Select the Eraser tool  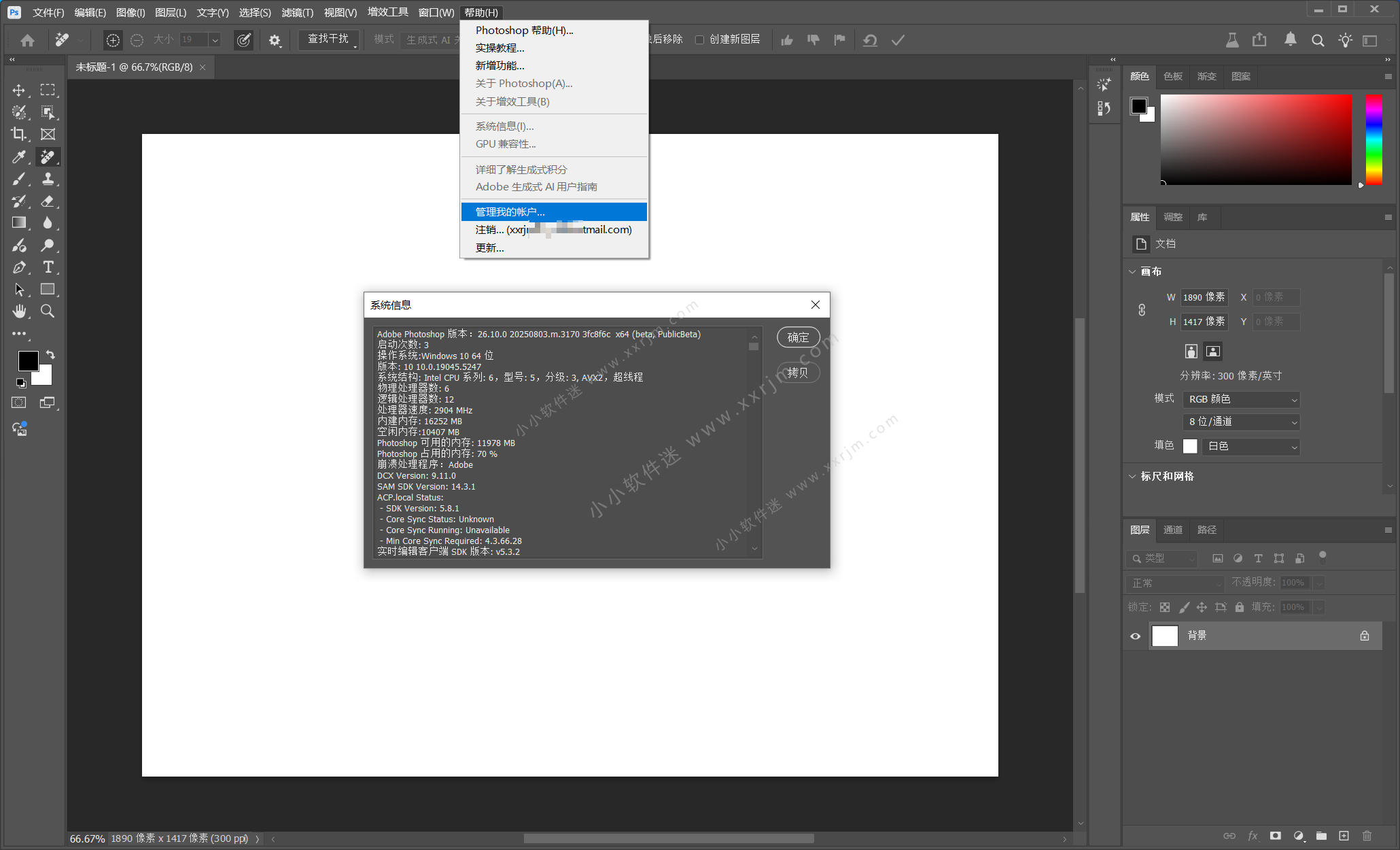click(x=48, y=201)
